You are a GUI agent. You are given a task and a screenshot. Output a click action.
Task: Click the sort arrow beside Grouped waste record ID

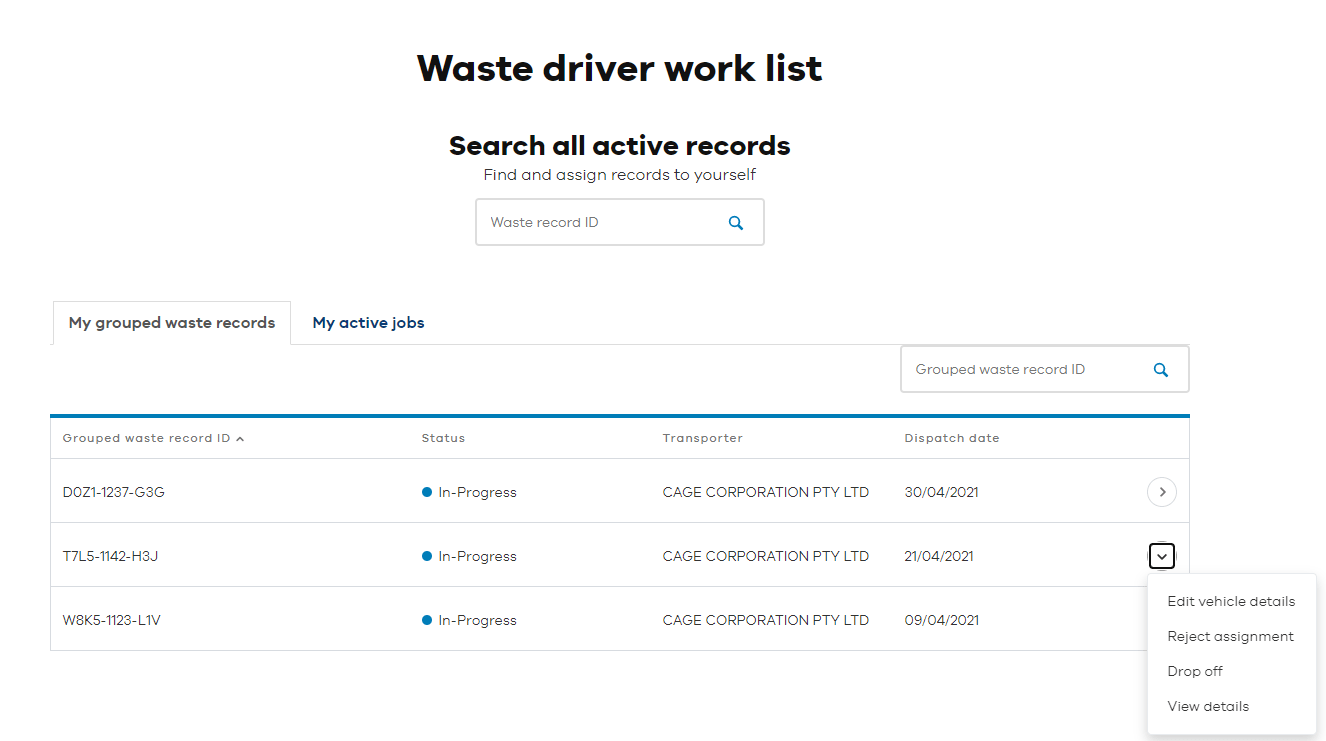tap(240, 439)
